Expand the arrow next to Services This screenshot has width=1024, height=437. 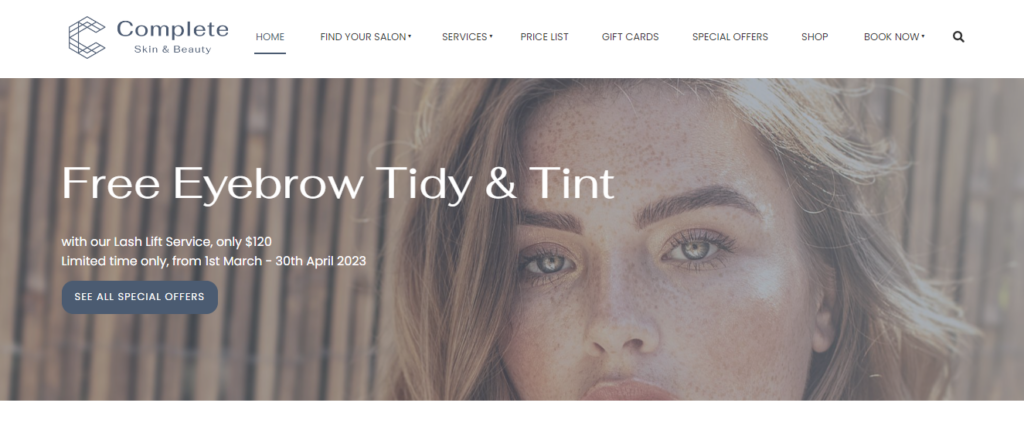click(490, 37)
